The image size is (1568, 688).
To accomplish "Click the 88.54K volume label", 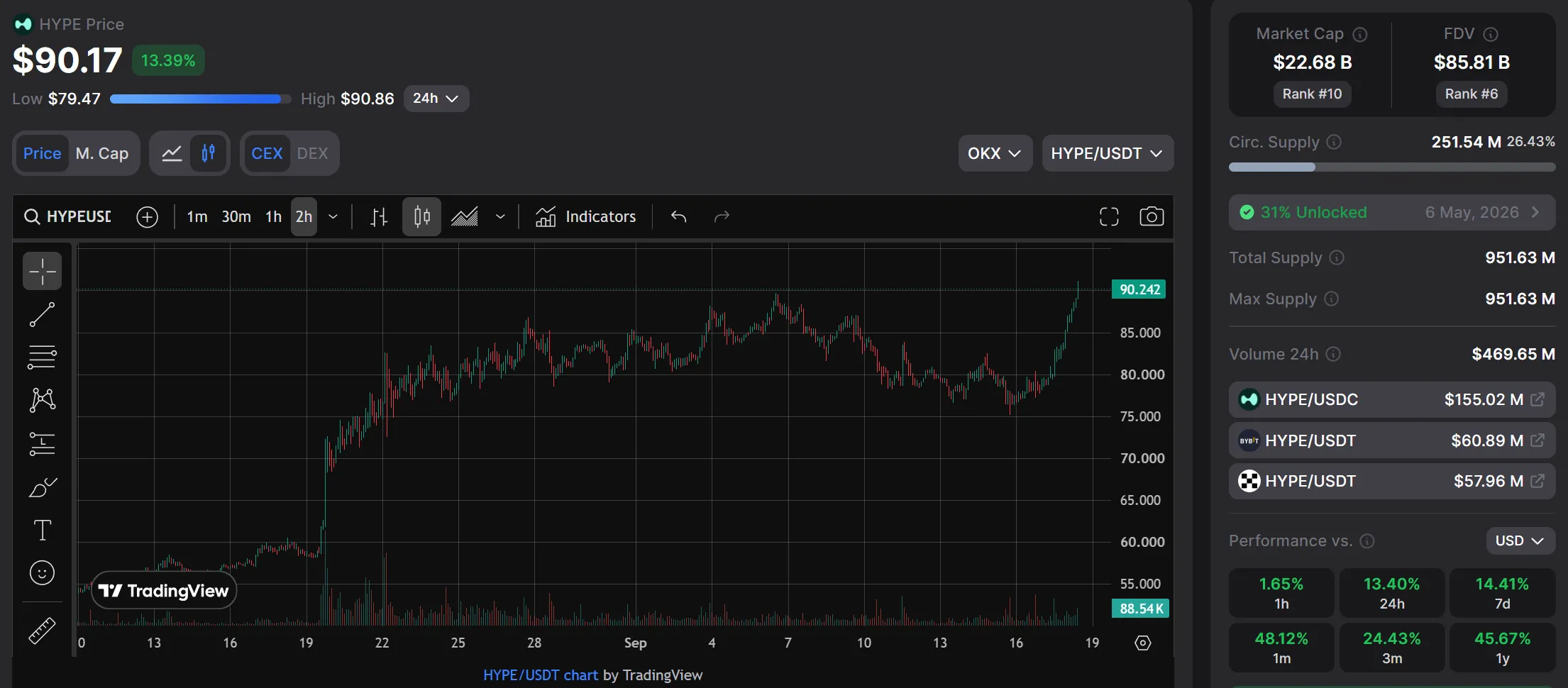I will [1140, 609].
